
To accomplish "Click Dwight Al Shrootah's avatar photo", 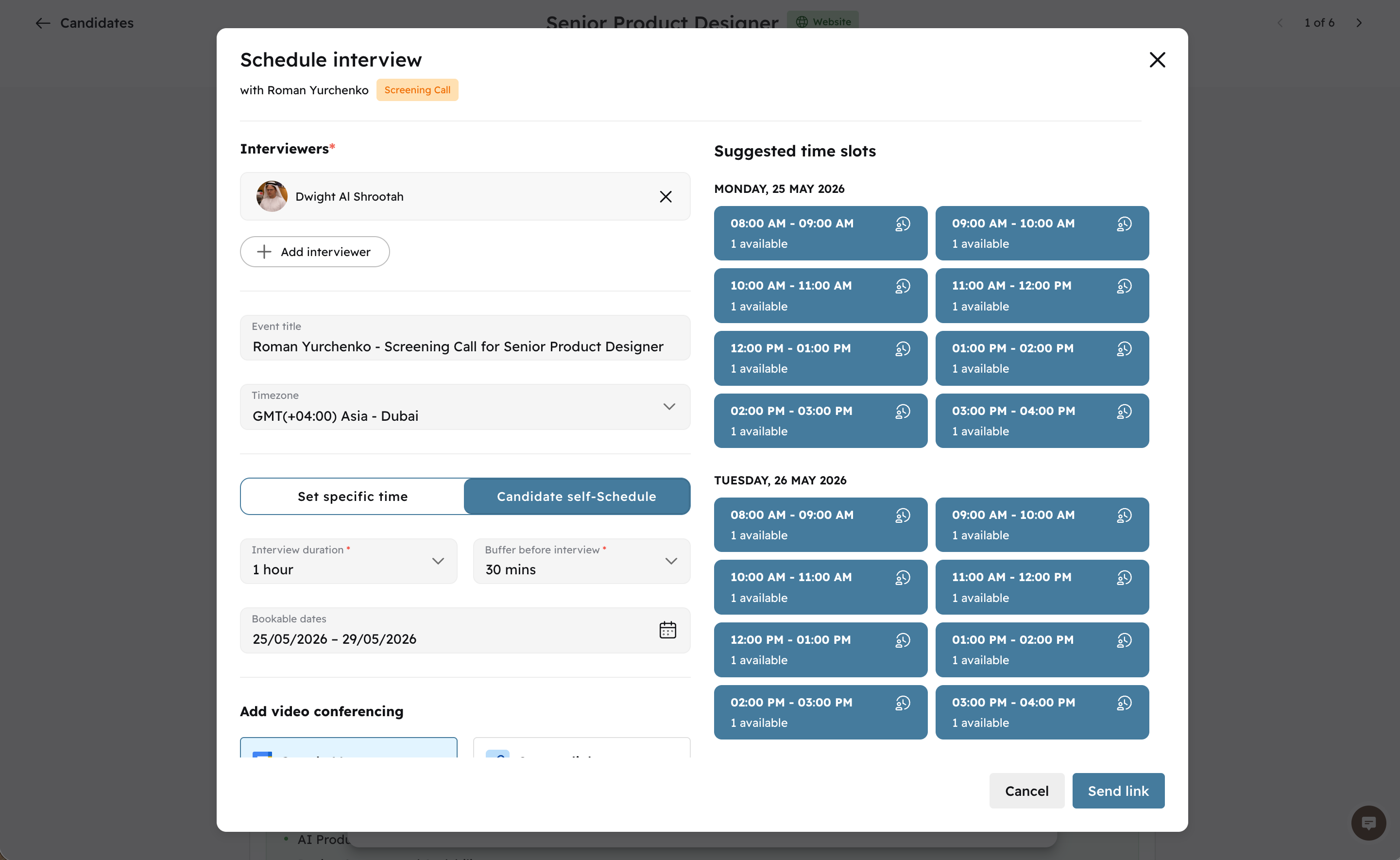I will 272,197.
